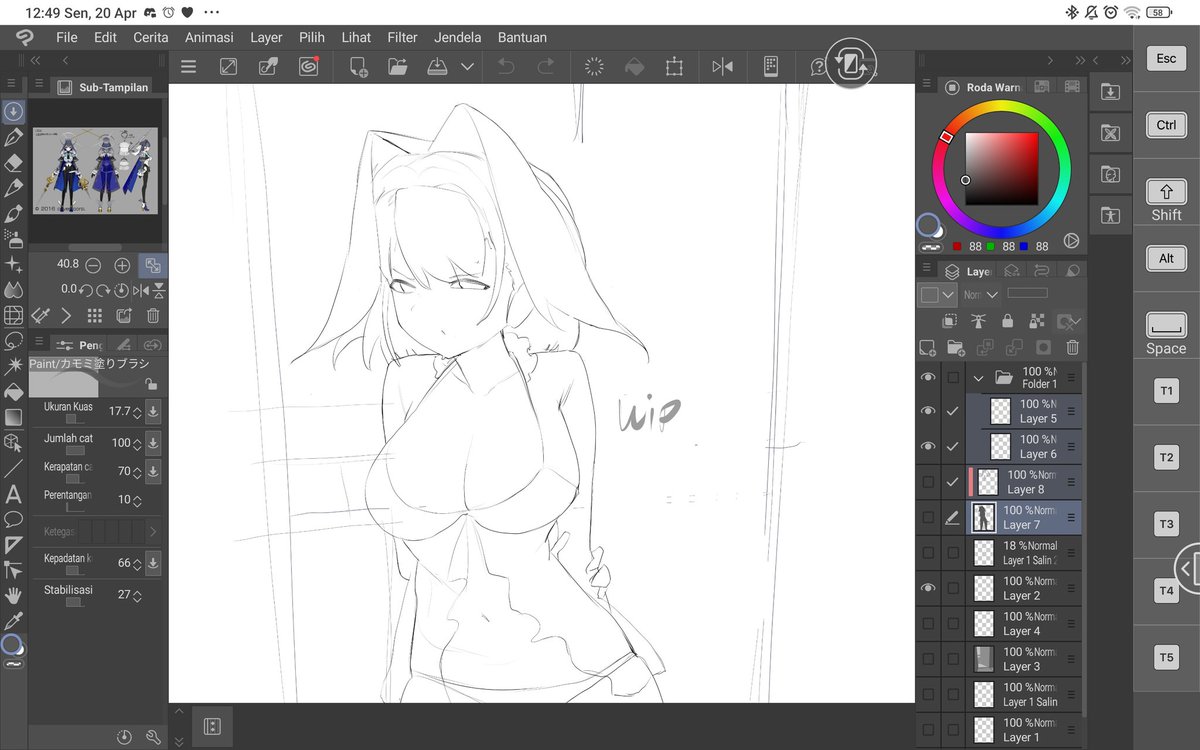Open the Layer menu

pyautogui.click(x=266, y=38)
